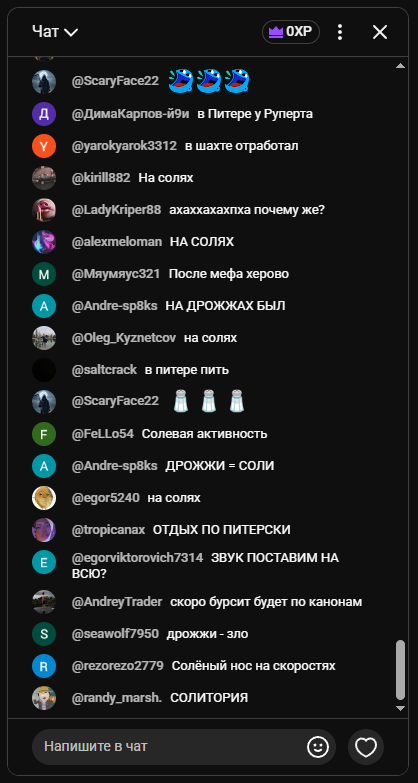Send a heart reaction
418x783 pixels.
(x=366, y=747)
